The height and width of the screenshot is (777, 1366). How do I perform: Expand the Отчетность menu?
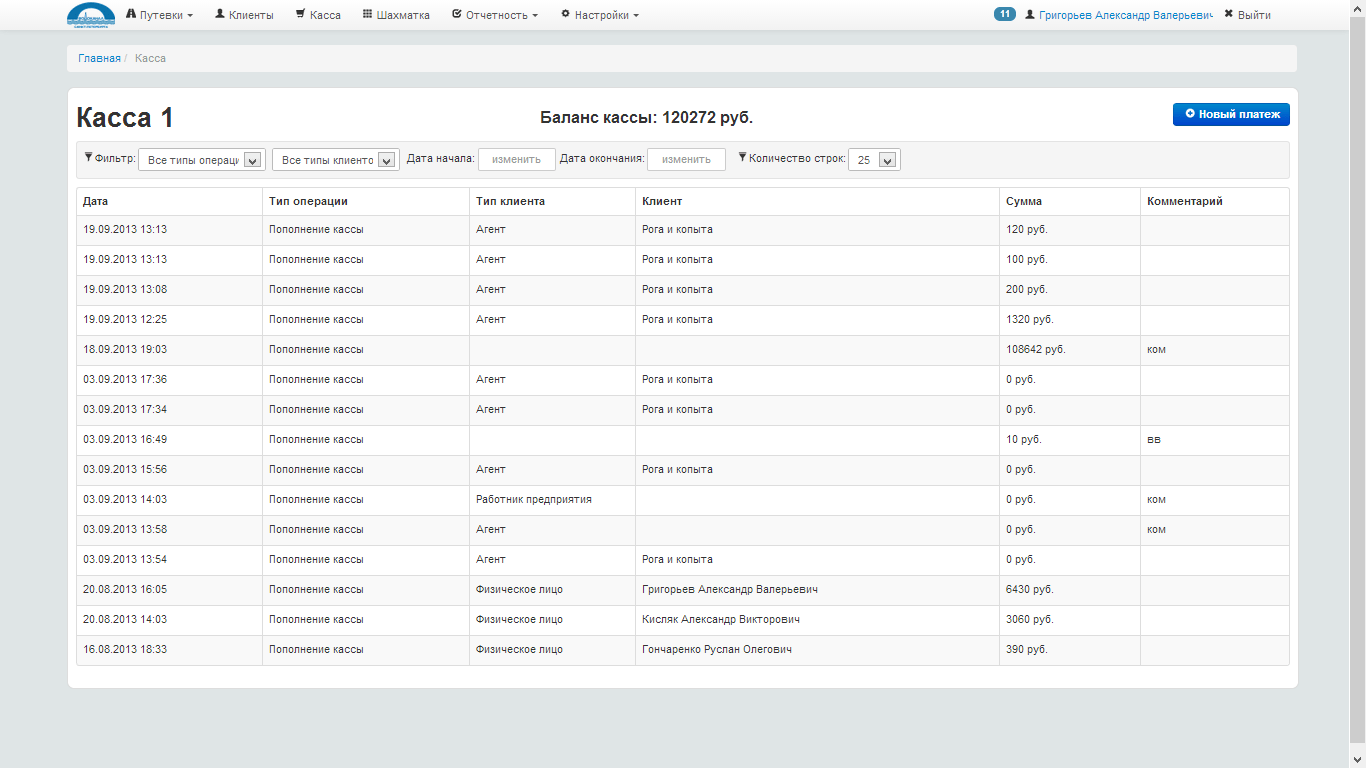click(495, 15)
